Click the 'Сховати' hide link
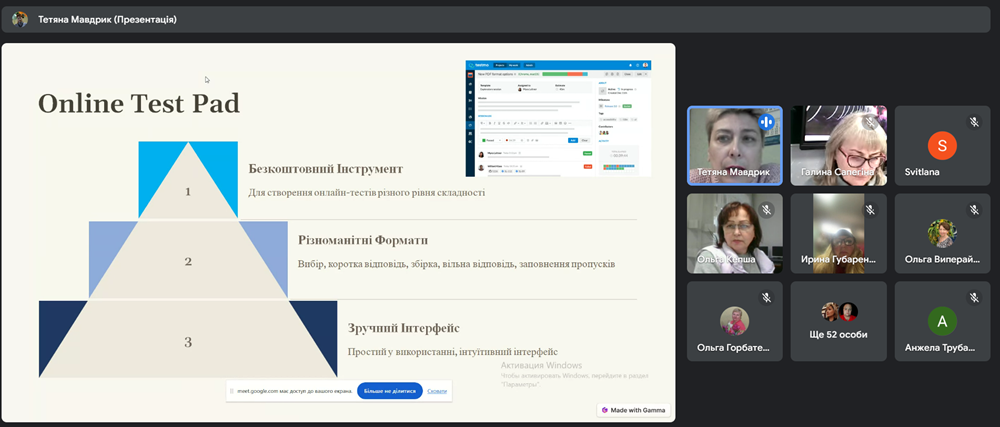 pos(437,391)
